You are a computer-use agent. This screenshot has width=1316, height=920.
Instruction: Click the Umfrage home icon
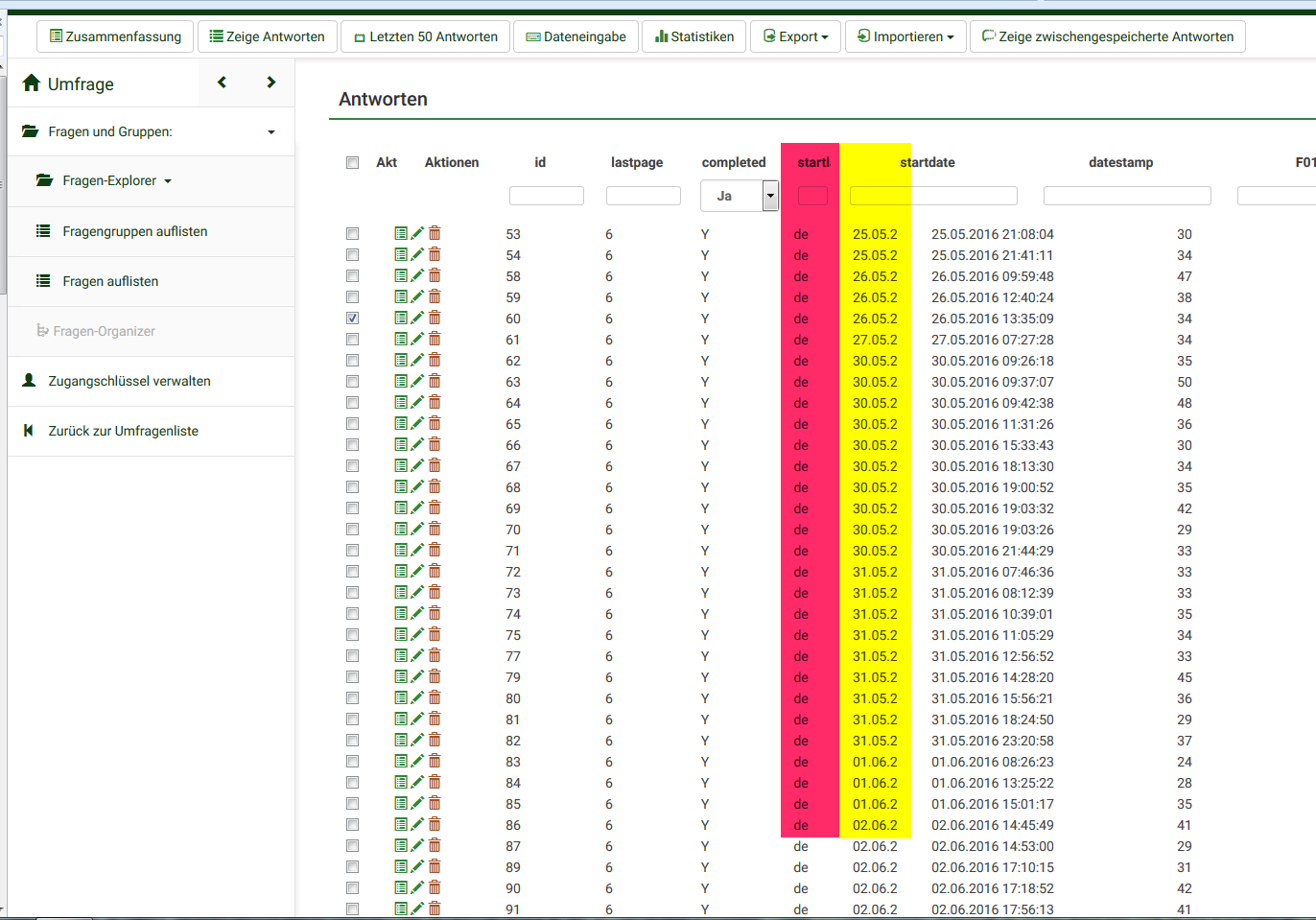[32, 83]
